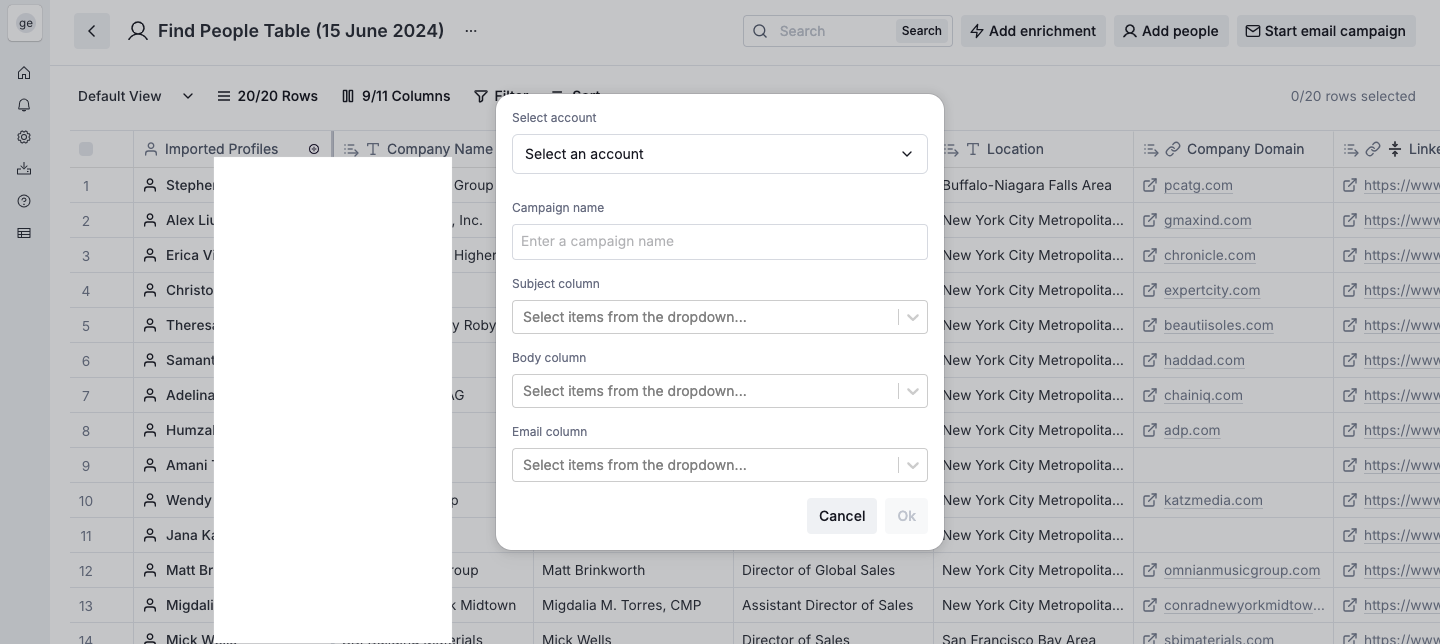This screenshot has width=1440, height=644.
Task: Open external link icon for pcatg.com
Action: click(x=1150, y=185)
